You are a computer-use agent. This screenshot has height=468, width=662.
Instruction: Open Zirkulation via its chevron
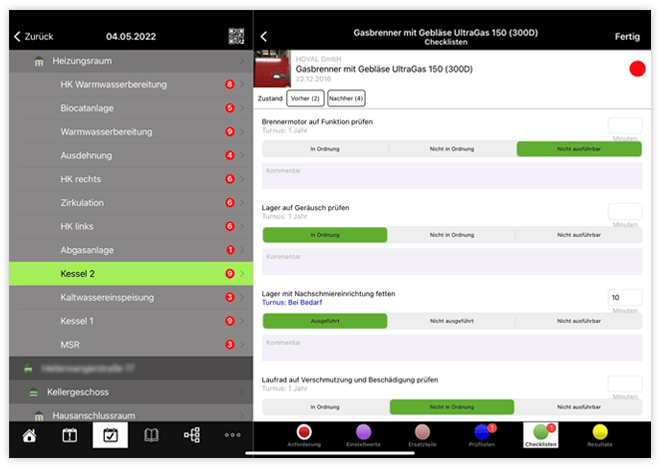coord(242,203)
